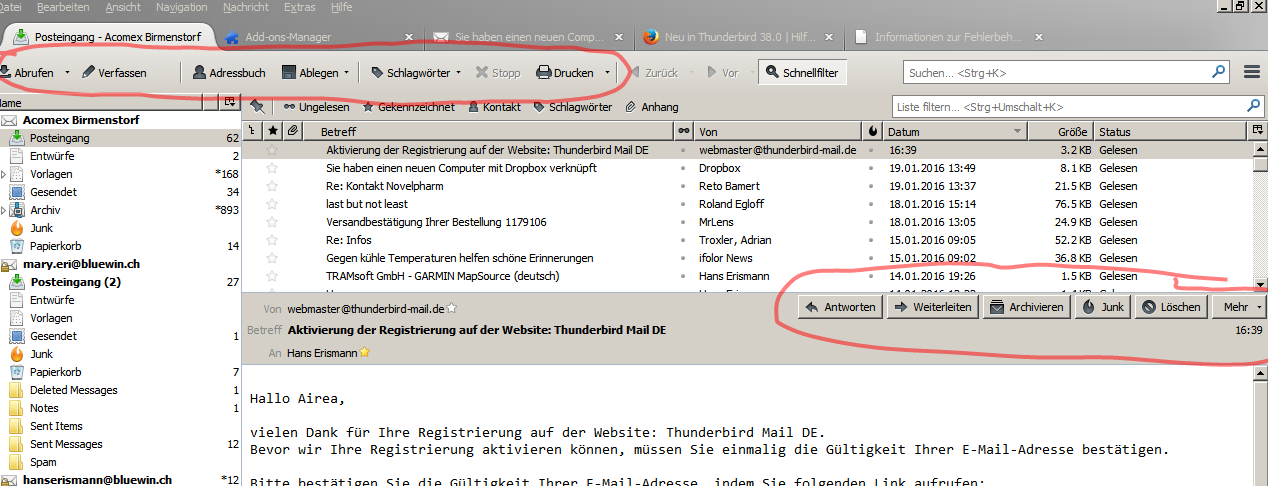Select the Posteingang (2) folder under mary.eri
The height and width of the screenshot is (486, 1268).
pos(120,282)
